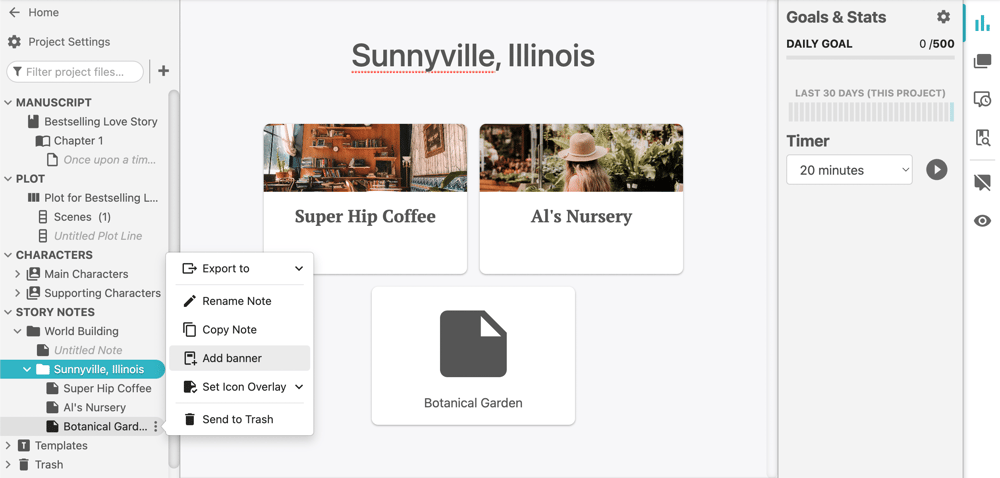
Task: Click the Scenes plot line icon
Action: (x=43, y=217)
